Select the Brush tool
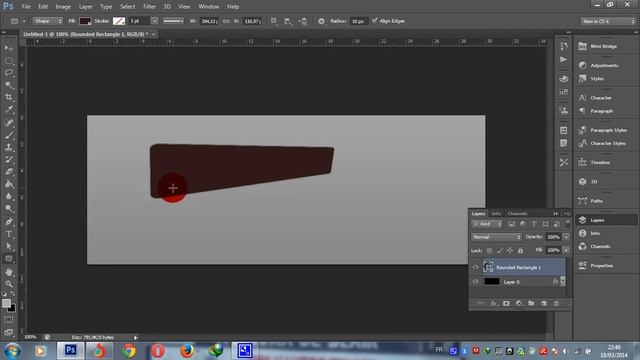The width and height of the screenshot is (640, 360). [x=9, y=135]
